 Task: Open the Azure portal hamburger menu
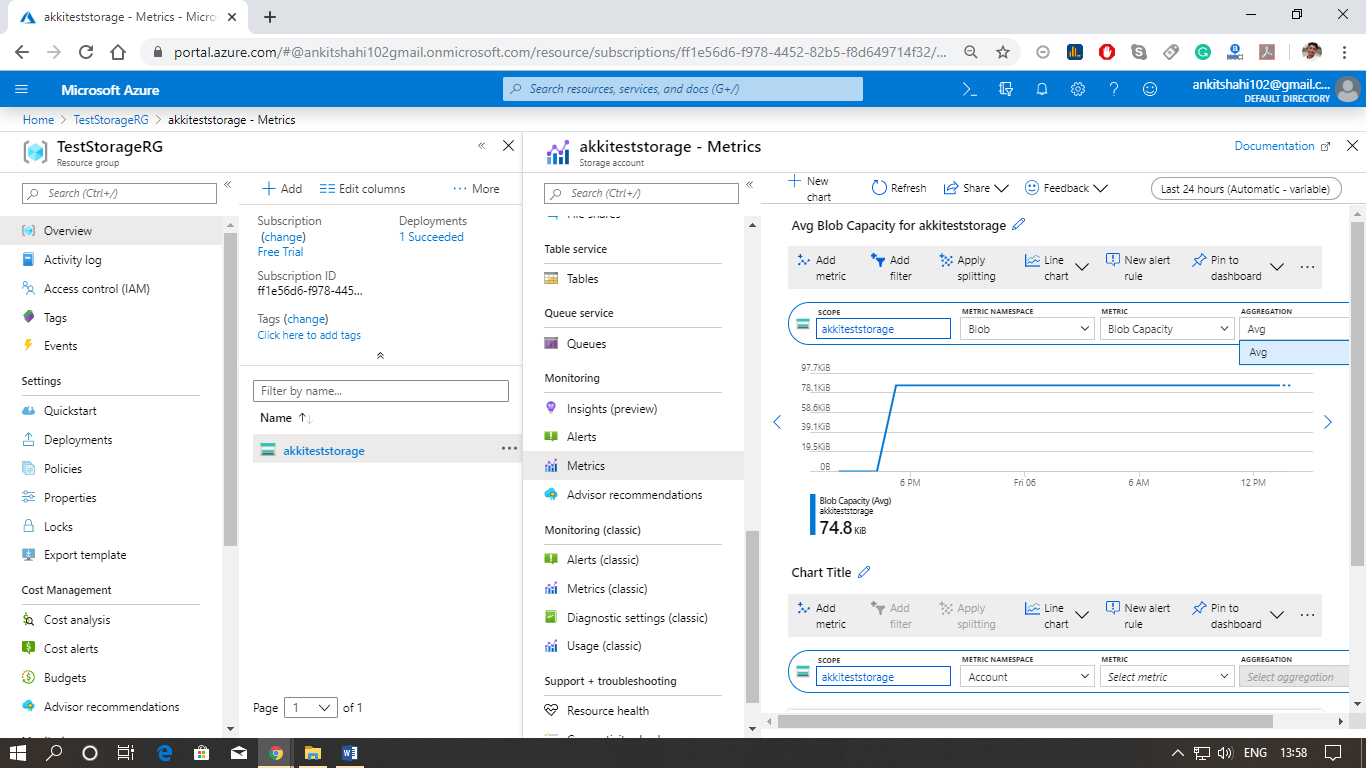[x=21, y=89]
